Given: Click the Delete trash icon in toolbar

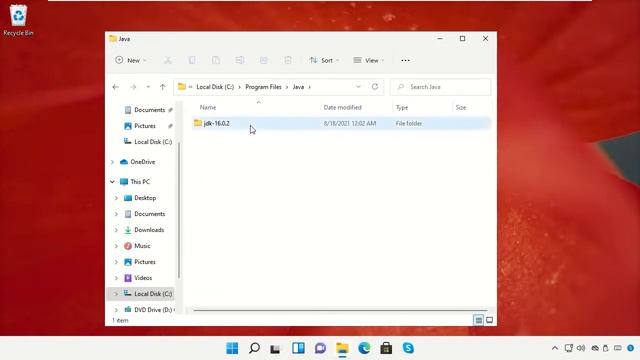Looking at the screenshot, I should (288, 60).
